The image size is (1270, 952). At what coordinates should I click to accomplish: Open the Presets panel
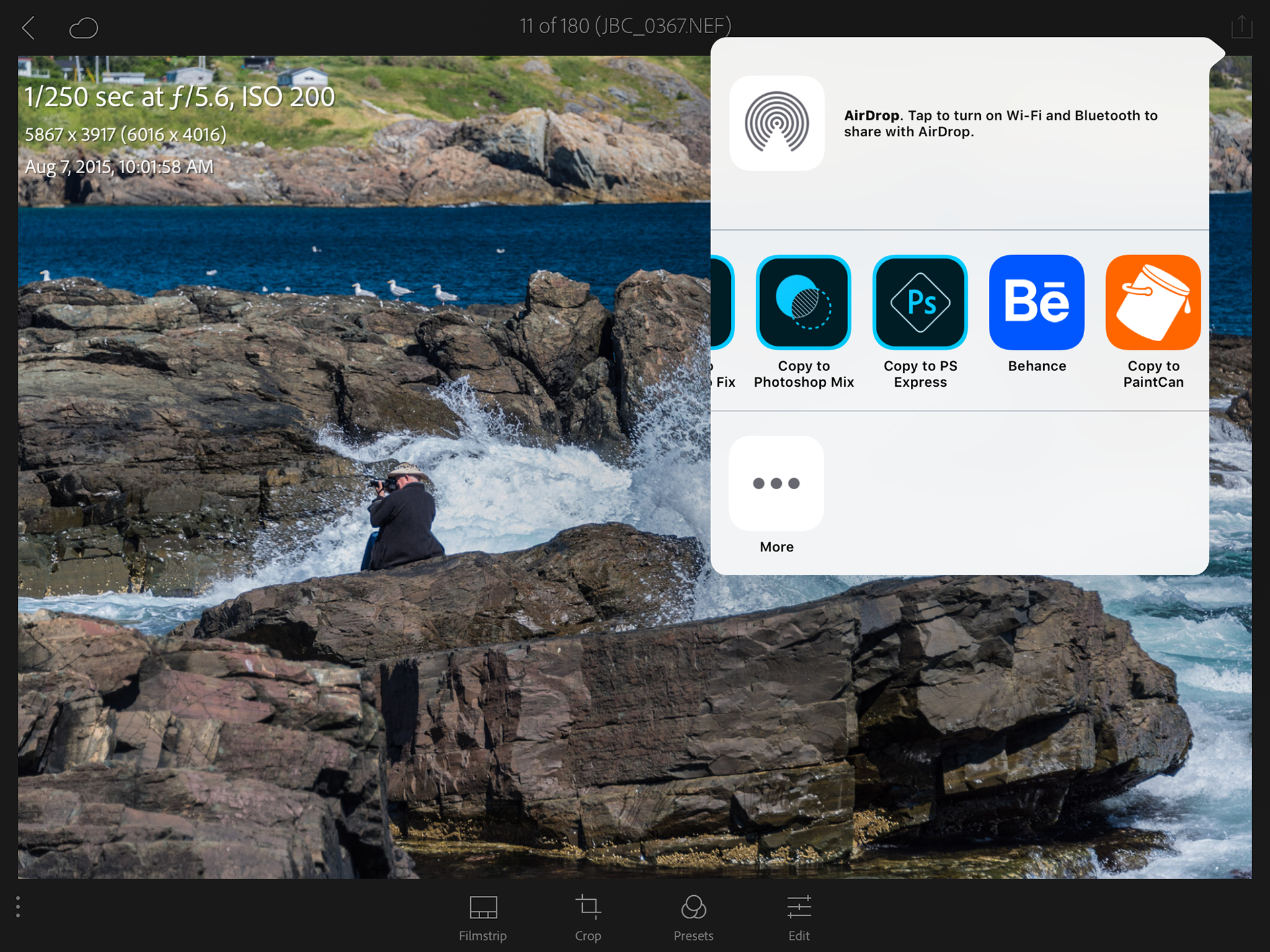point(693,918)
